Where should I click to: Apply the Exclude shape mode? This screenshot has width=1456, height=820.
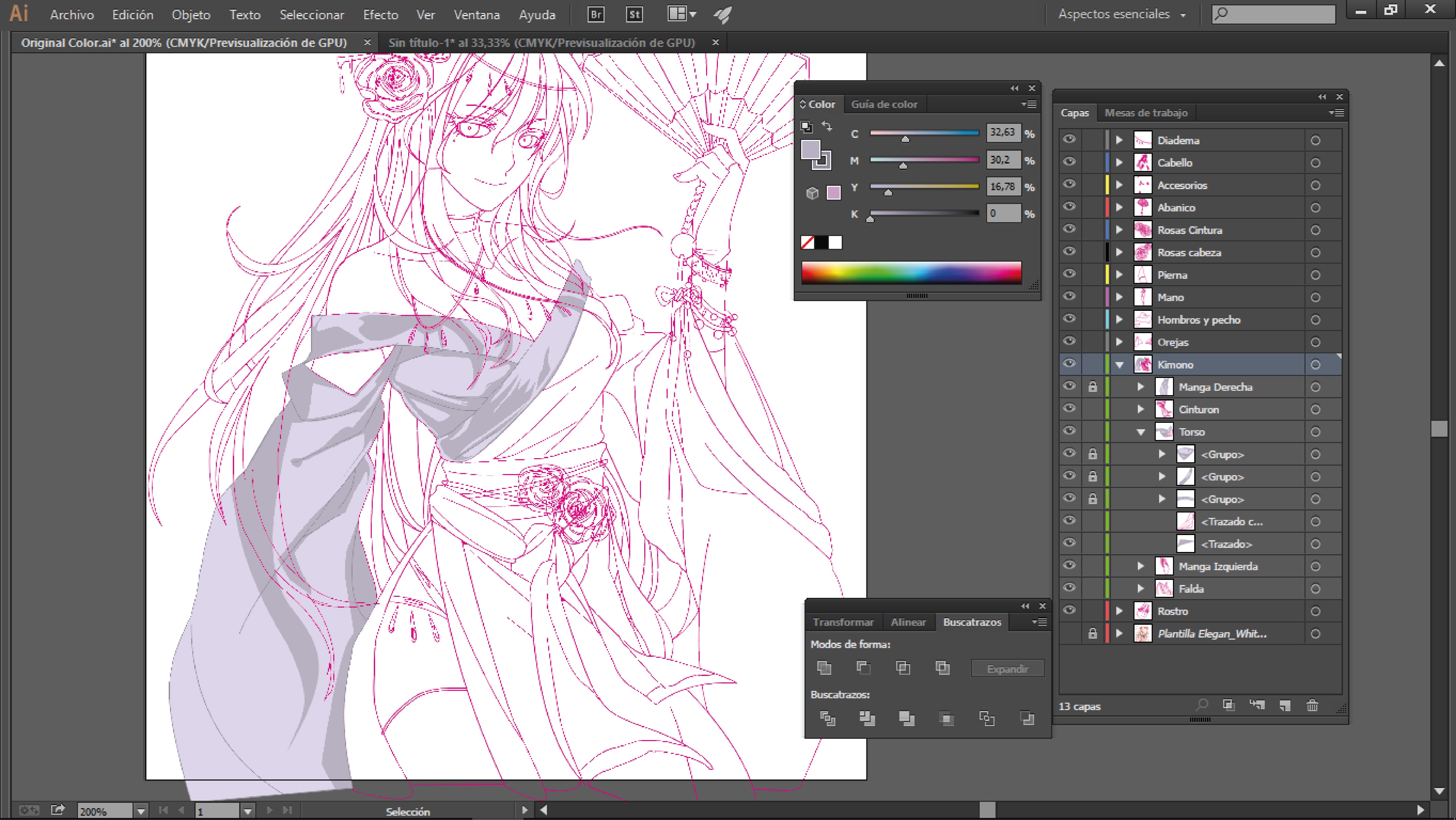click(943, 668)
